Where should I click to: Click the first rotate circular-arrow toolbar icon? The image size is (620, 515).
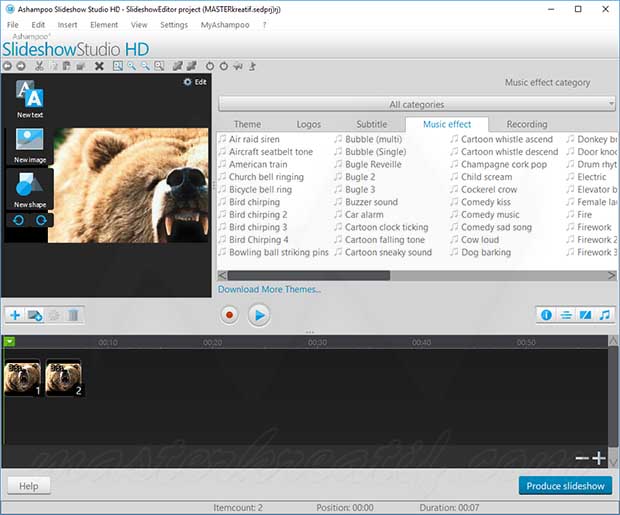tap(210, 66)
